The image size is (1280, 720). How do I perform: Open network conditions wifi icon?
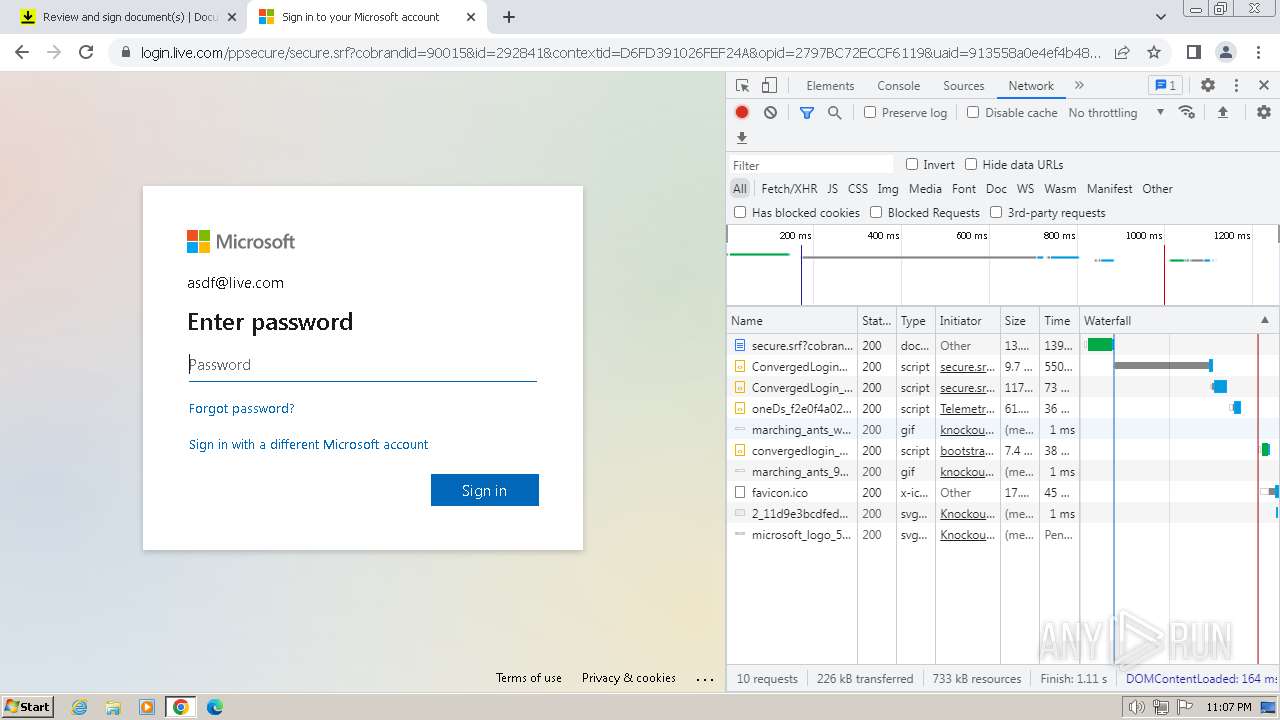tap(1187, 112)
